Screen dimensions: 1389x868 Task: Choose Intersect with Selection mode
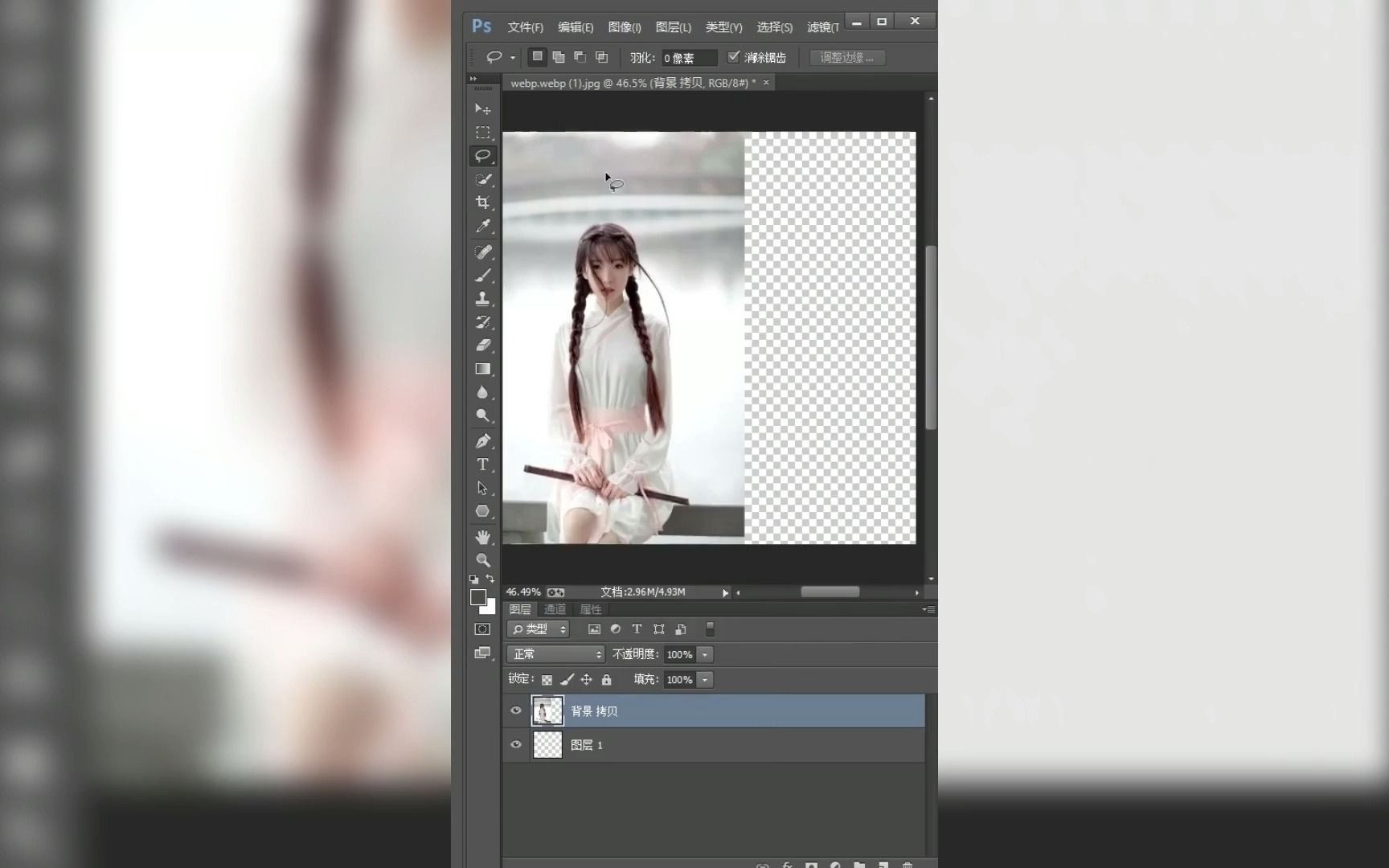click(601, 57)
